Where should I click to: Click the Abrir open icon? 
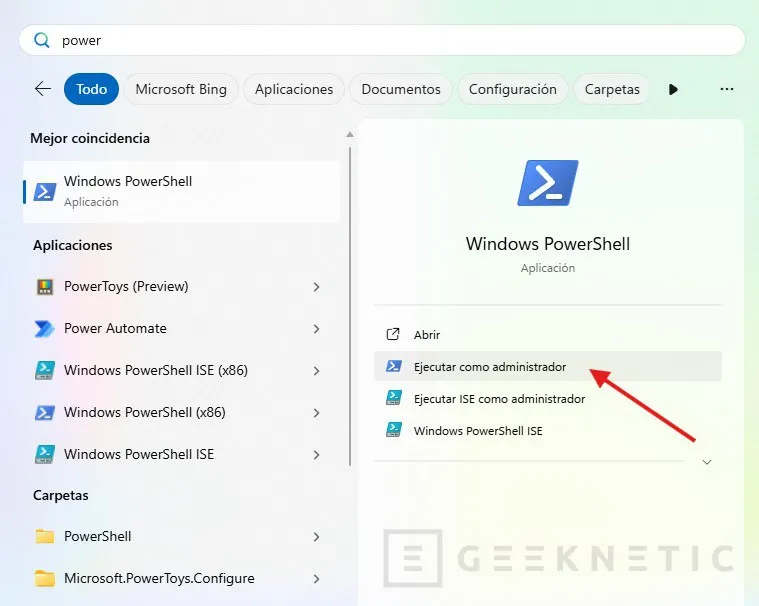coord(393,334)
